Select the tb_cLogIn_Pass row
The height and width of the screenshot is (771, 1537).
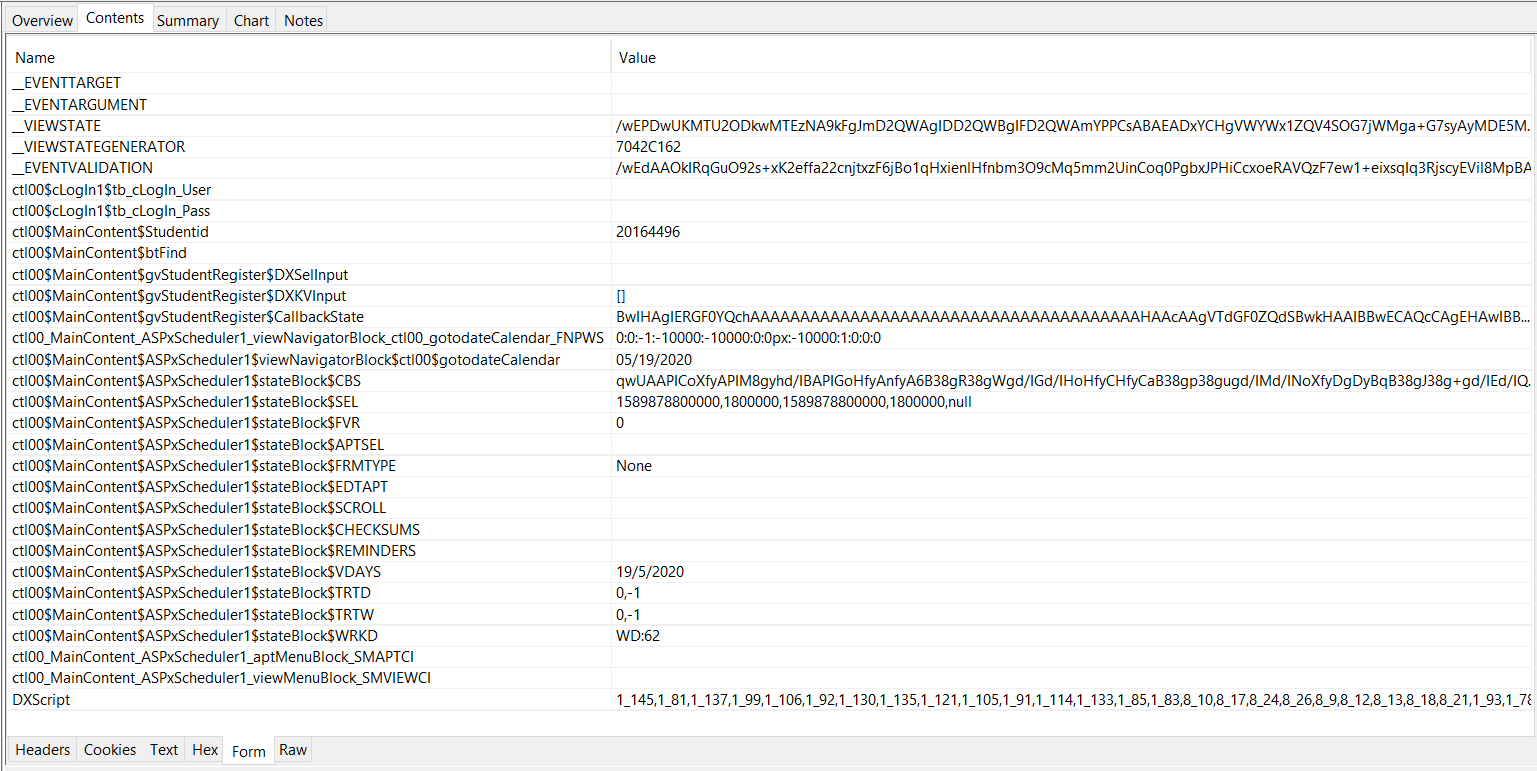click(770, 211)
